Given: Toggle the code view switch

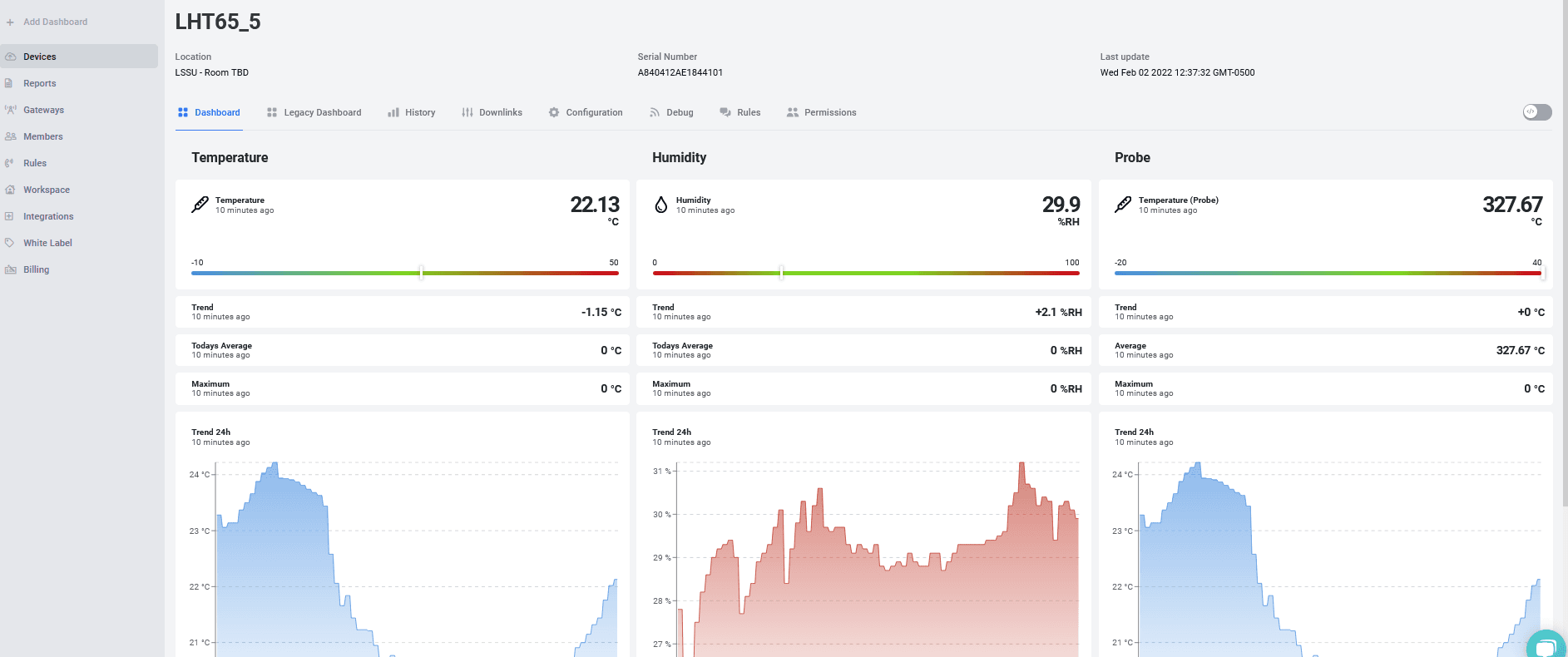Looking at the screenshot, I should 1536,112.
